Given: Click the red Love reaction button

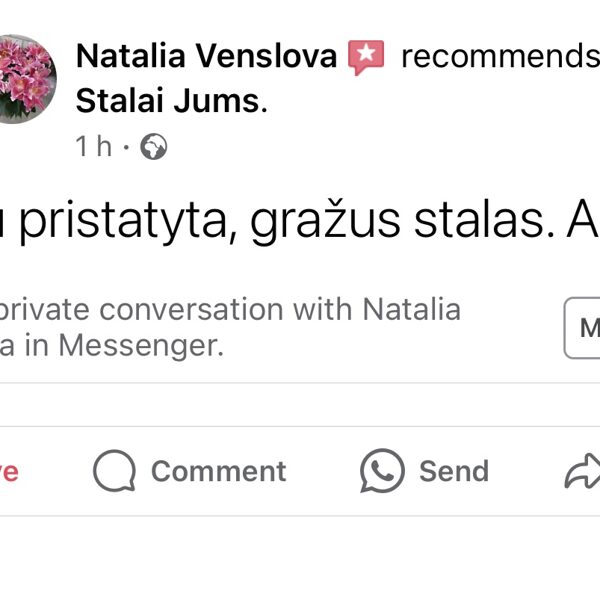Looking at the screenshot, I should click(8, 472).
